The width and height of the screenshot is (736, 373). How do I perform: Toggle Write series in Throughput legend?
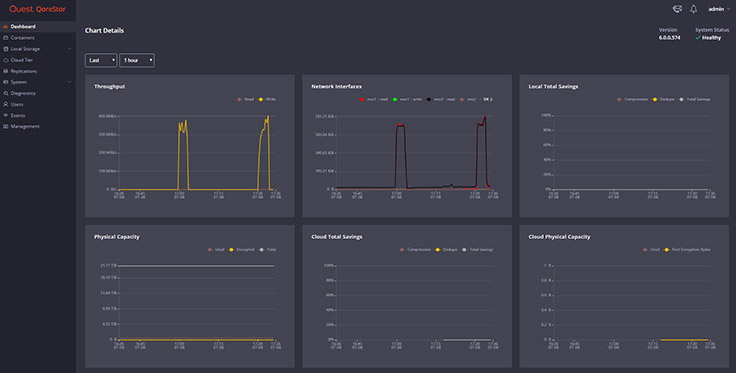[268, 99]
